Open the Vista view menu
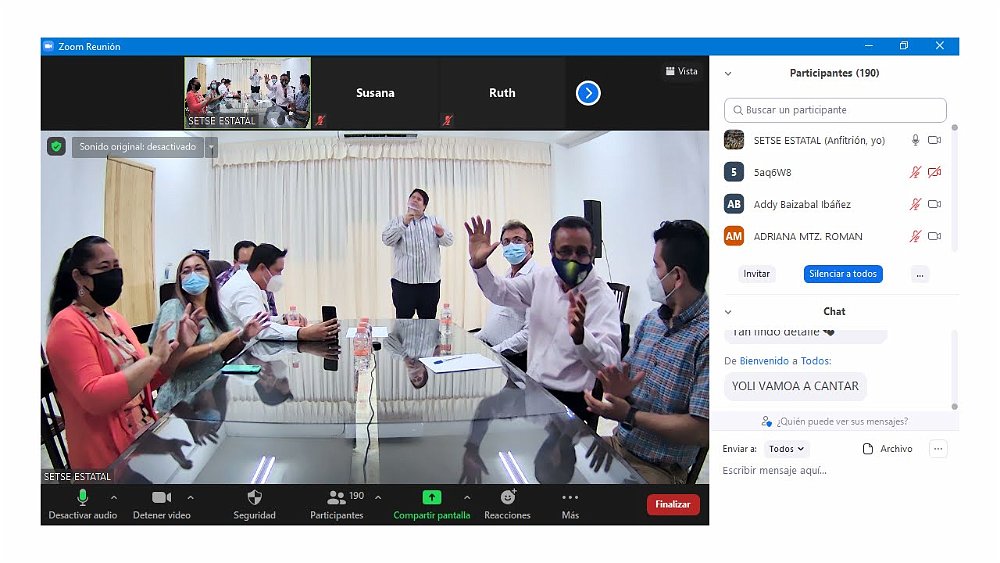The width and height of the screenshot is (1000, 563). tap(681, 71)
